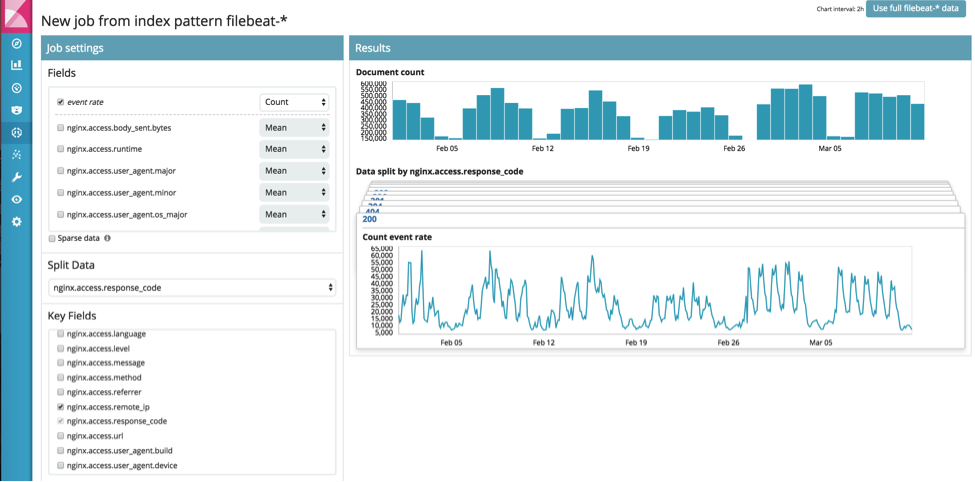Click Use full filebeat-* data button

point(918,9)
